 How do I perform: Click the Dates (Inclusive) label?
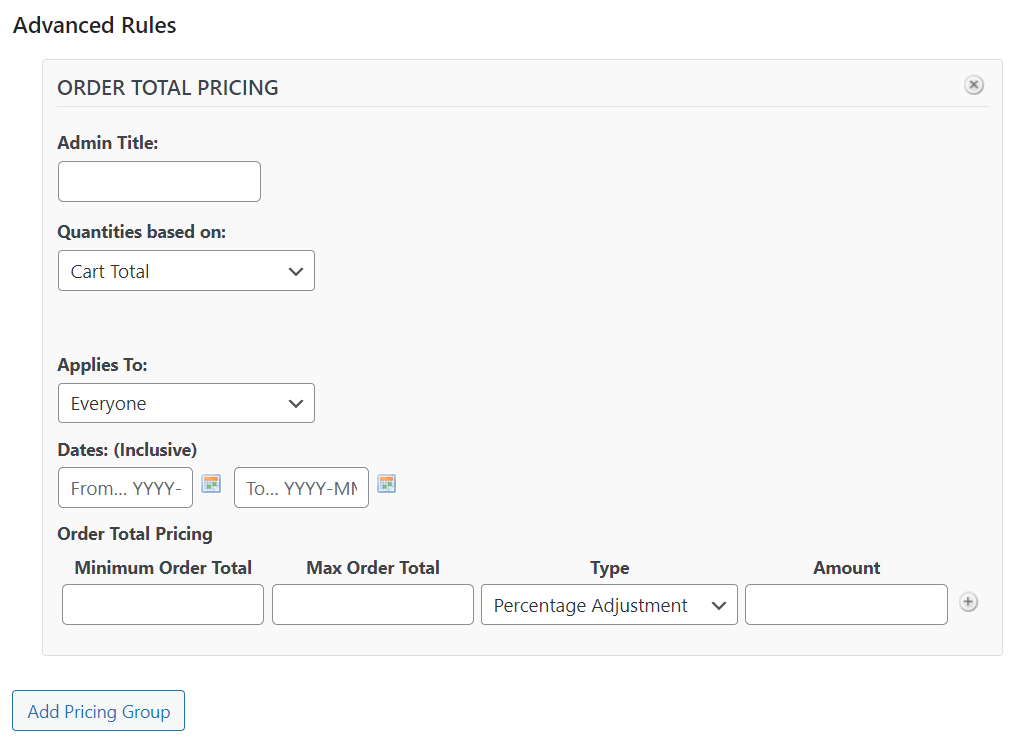tap(127, 449)
